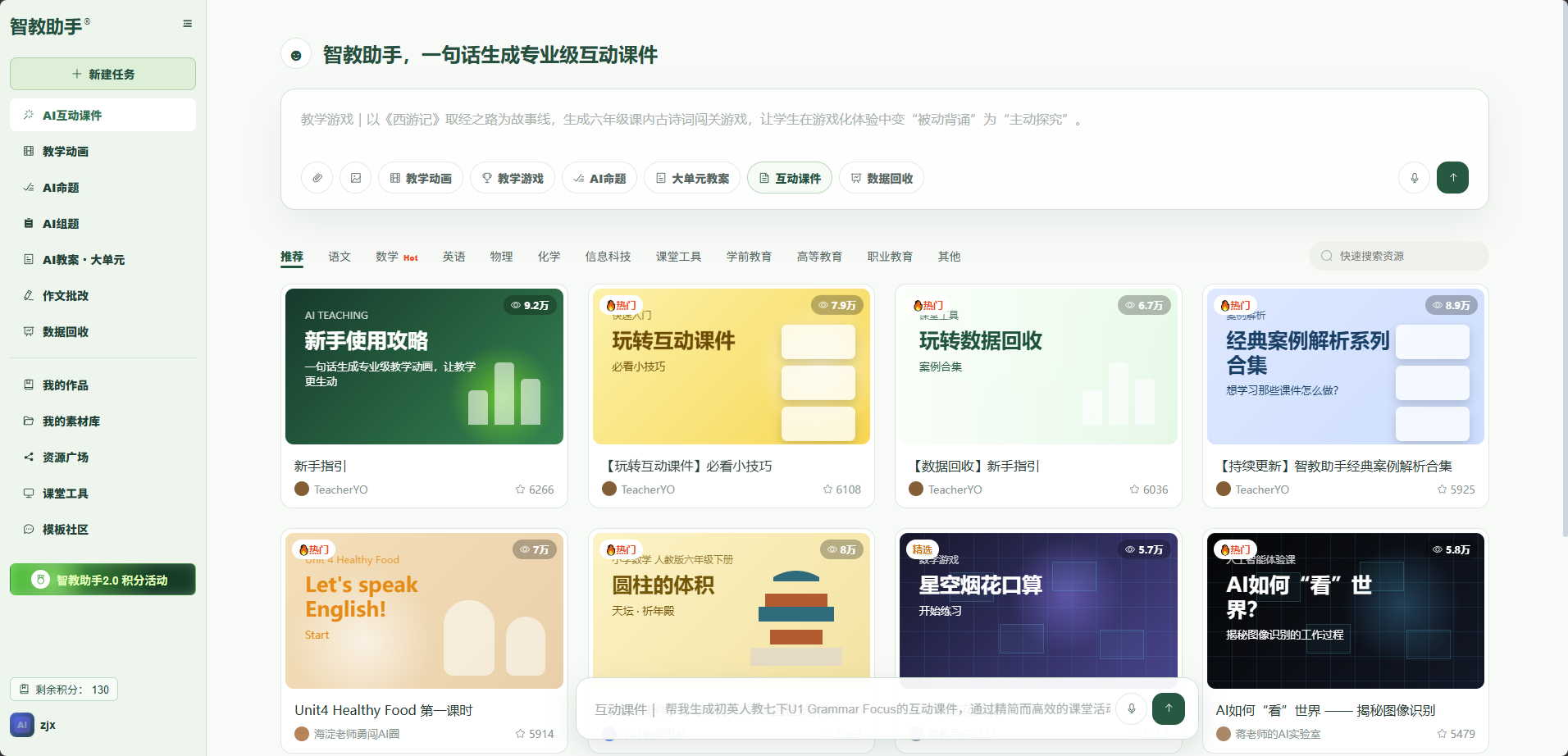This screenshot has height=756, width=1568.
Task: Open 资源广场 in the sidebar
Action: pos(103,458)
